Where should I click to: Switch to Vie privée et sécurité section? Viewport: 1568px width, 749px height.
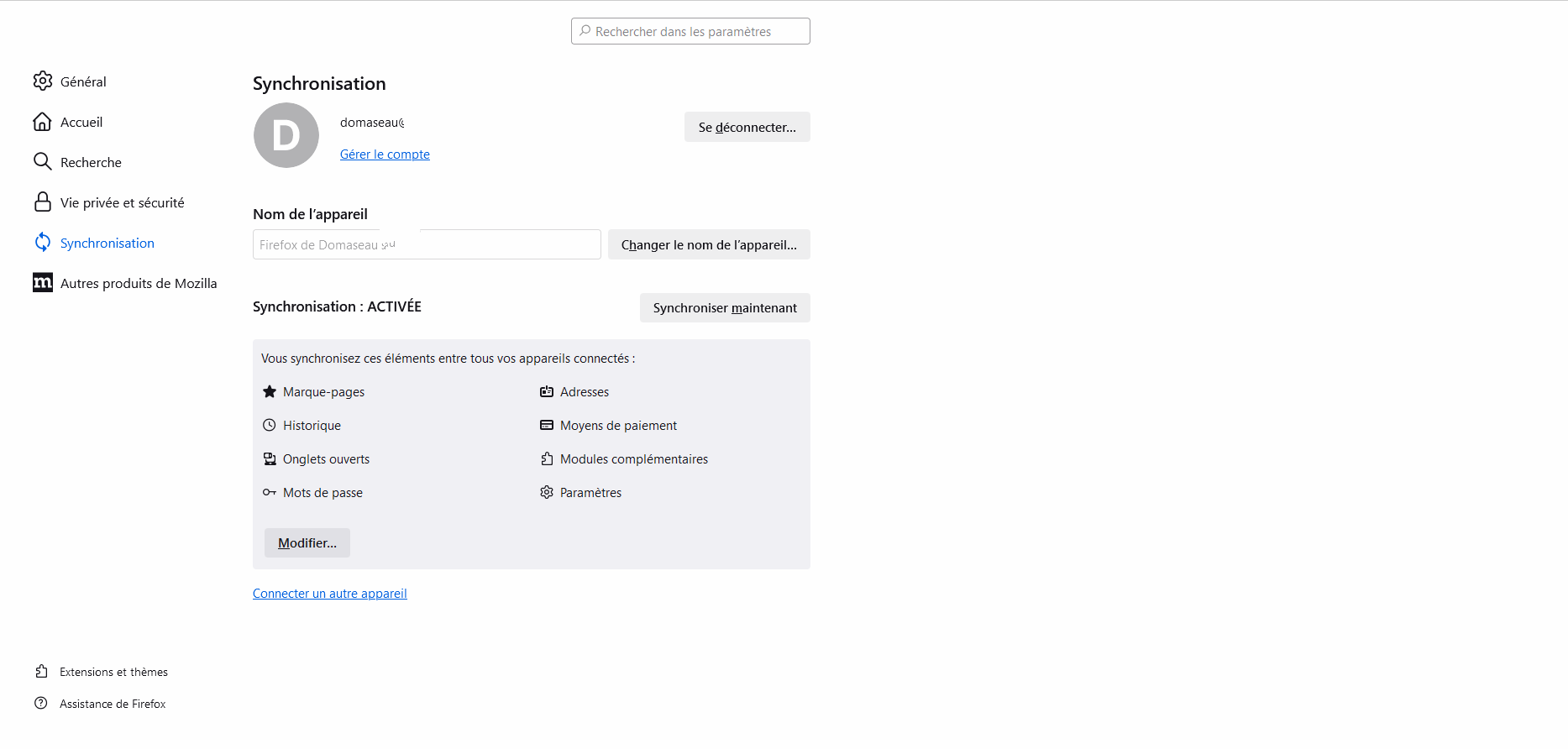tap(122, 202)
